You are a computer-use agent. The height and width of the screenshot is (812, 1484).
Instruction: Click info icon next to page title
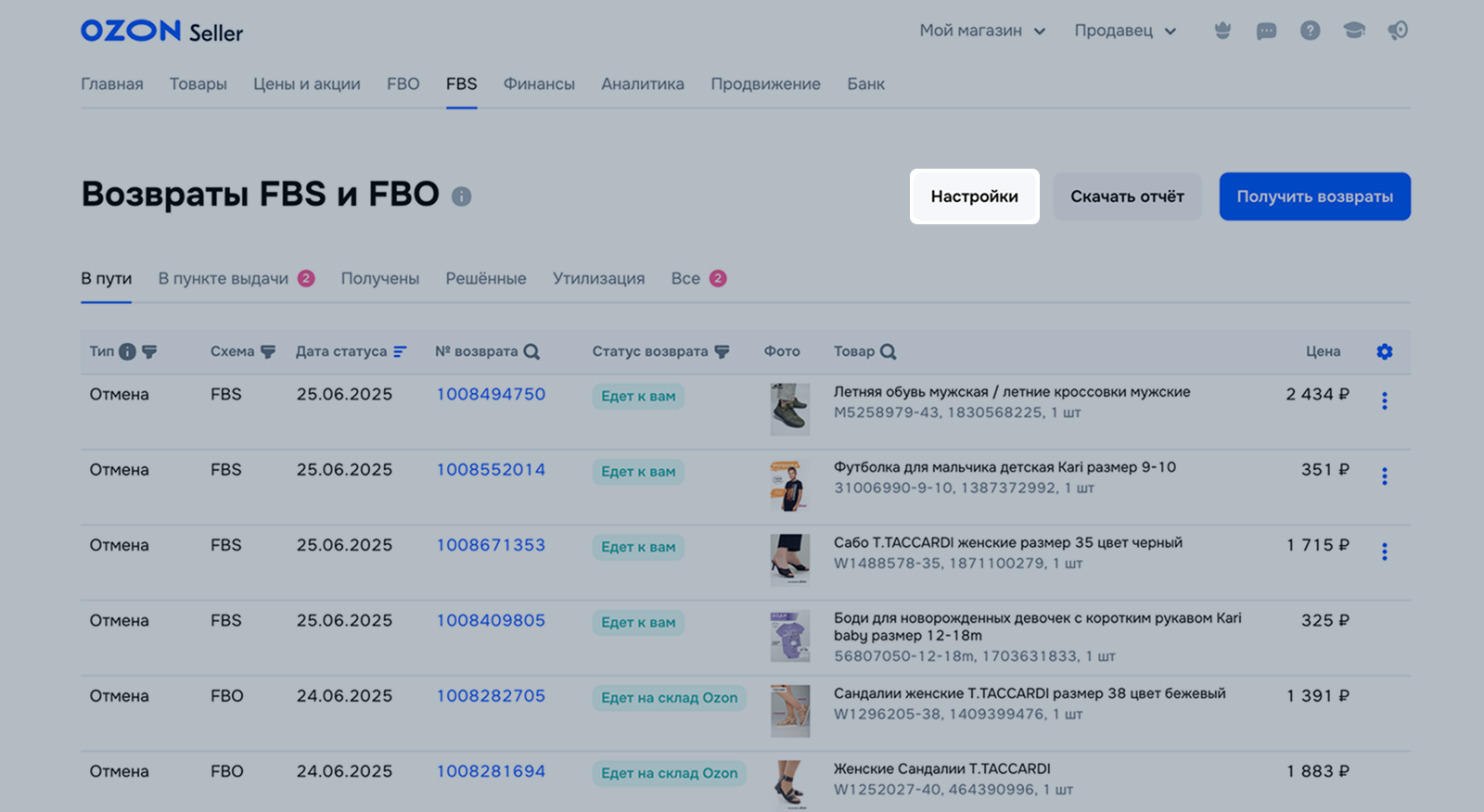coord(461,197)
